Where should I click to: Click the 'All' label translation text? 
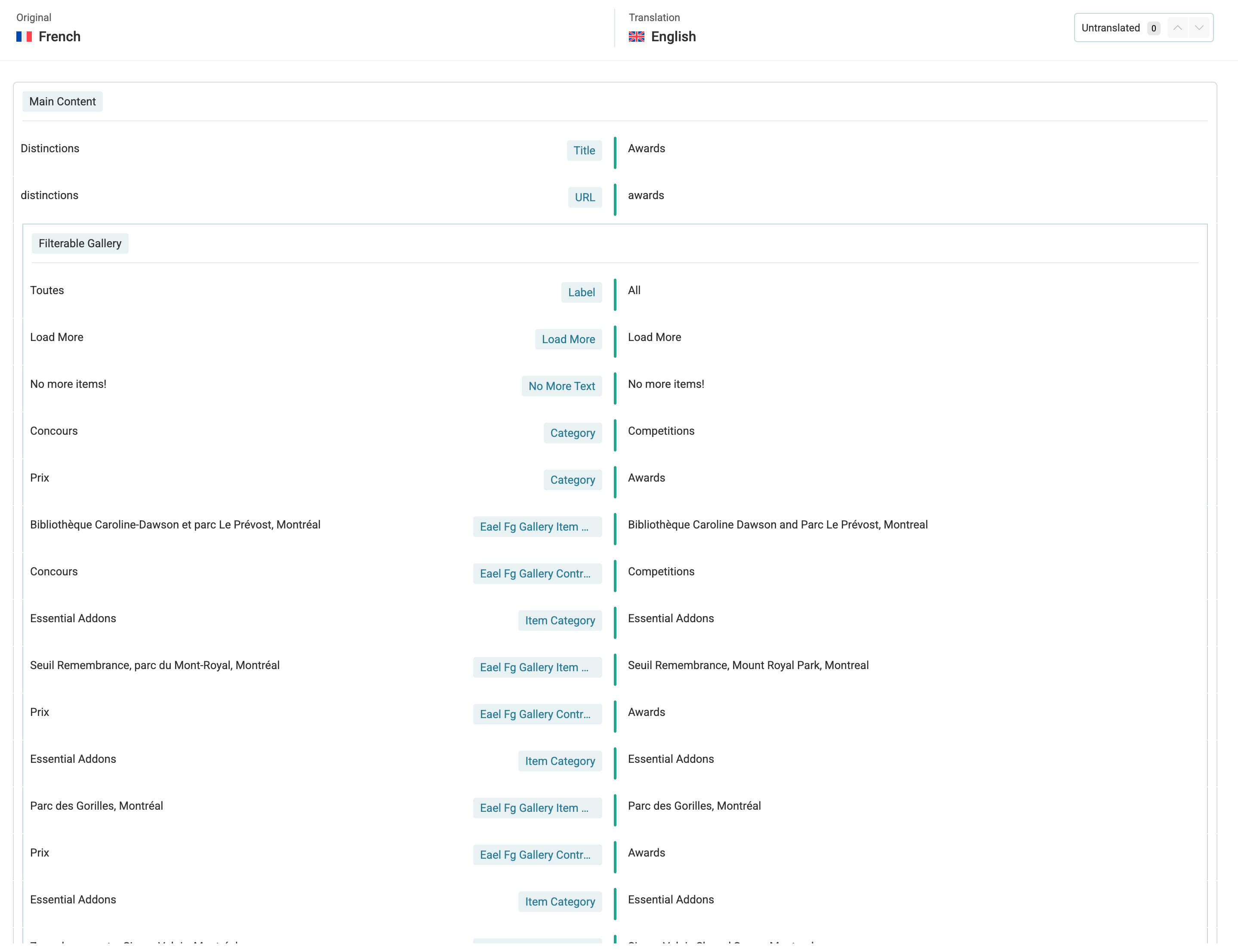pos(634,290)
